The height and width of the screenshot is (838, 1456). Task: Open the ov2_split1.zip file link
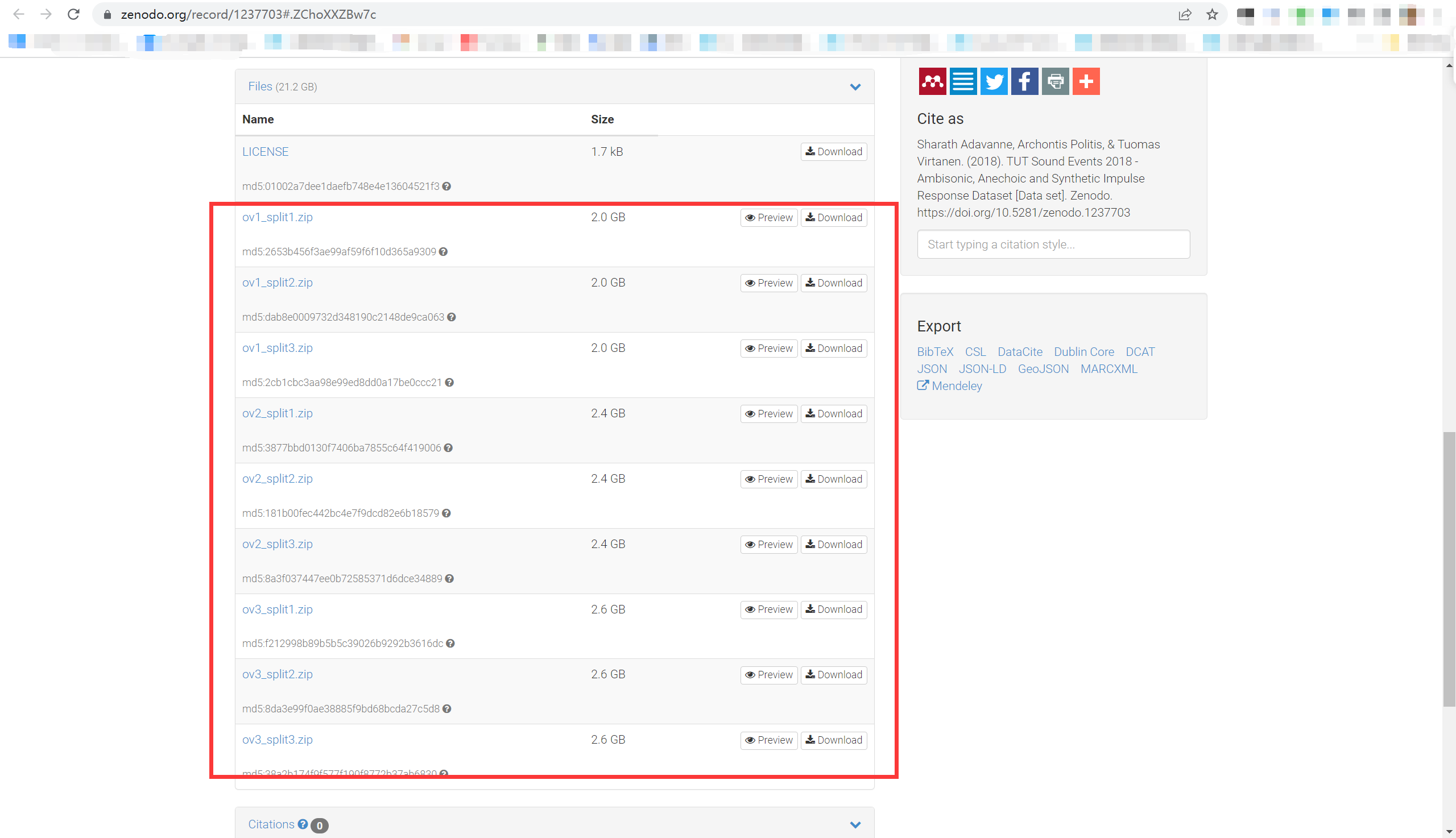pyautogui.click(x=278, y=413)
